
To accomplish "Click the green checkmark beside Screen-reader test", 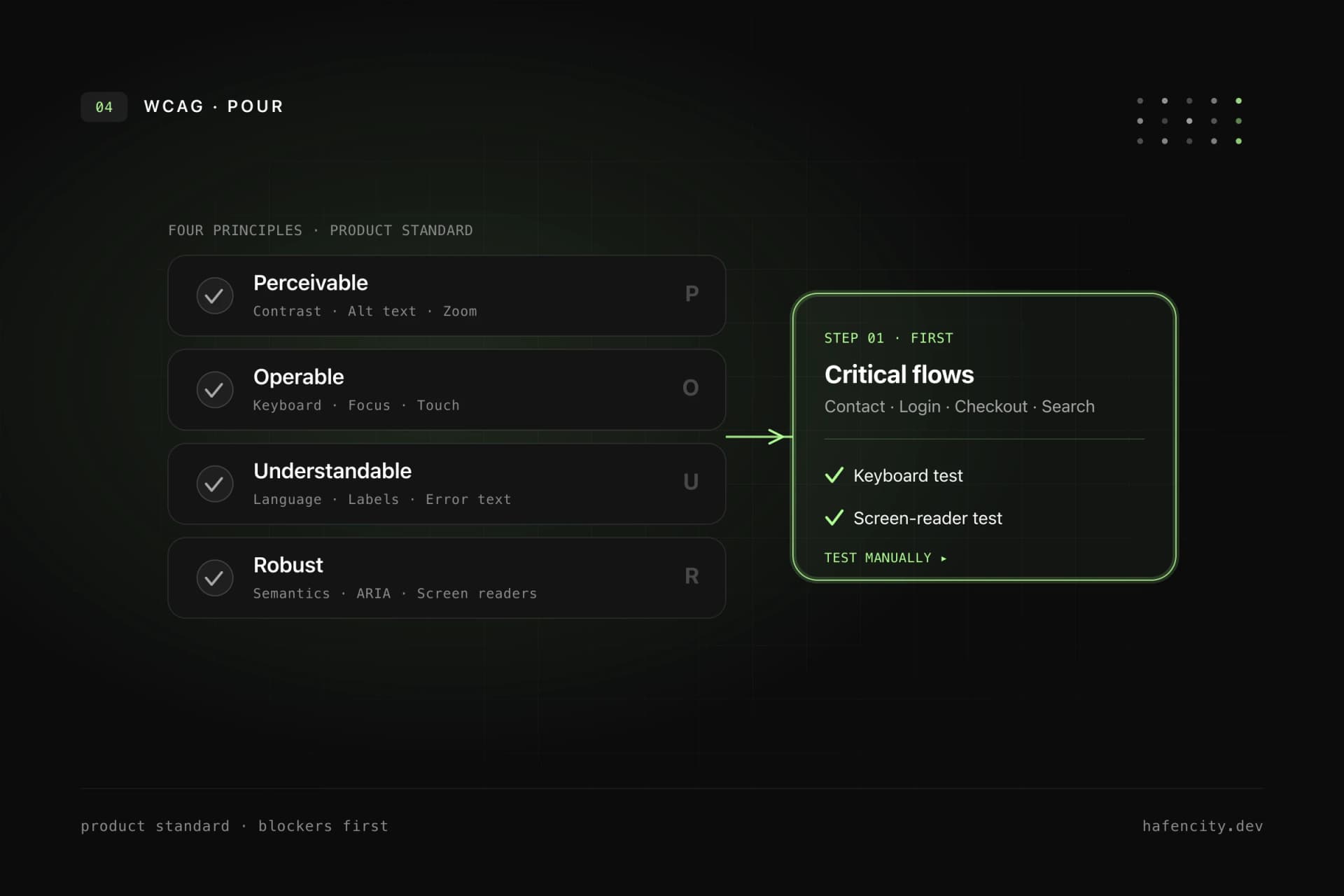I will click(x=834, y=518).
